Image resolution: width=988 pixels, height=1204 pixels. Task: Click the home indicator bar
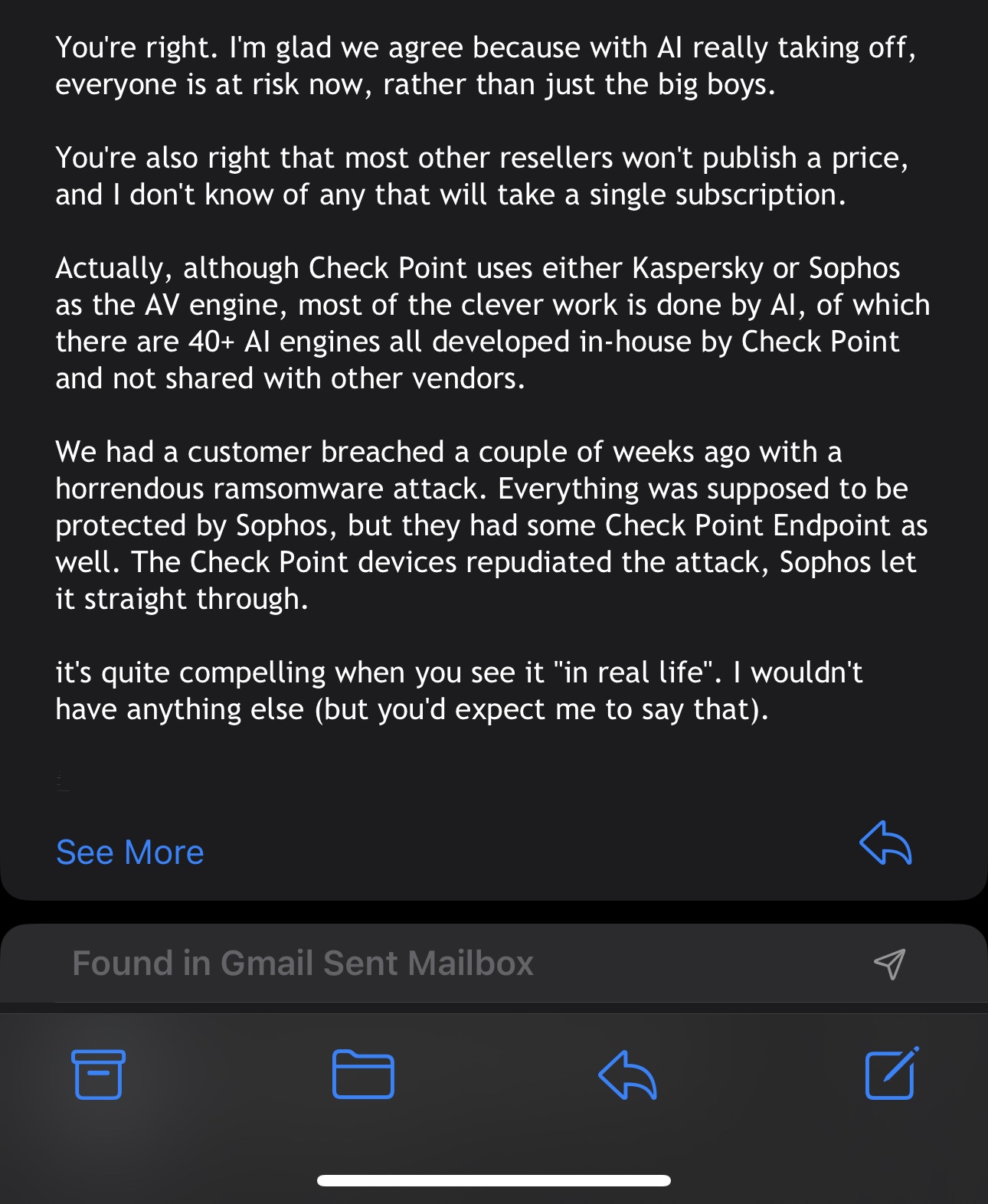click(494, 1180)
